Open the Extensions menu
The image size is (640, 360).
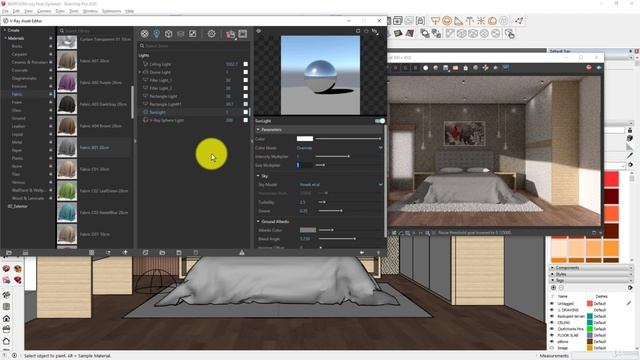click(x=111, y=11)
